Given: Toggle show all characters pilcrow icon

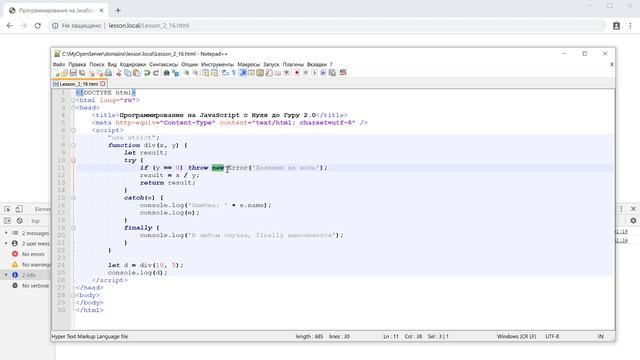Looking at the screenshot, I should [x=233, y=73].
